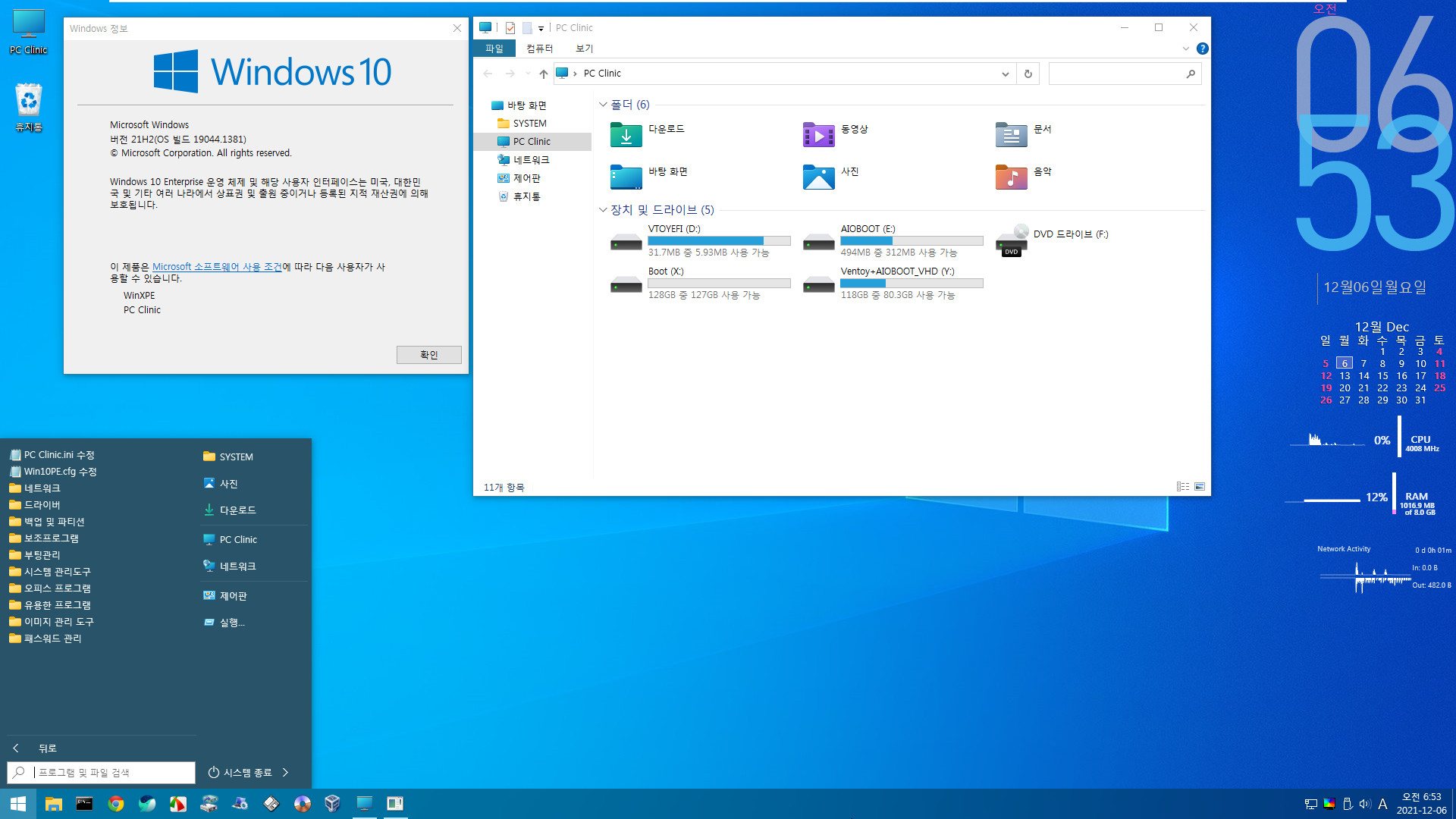
Task: Select the DVD 드라이브 (F:) drive
Action: coord(1052,240)
